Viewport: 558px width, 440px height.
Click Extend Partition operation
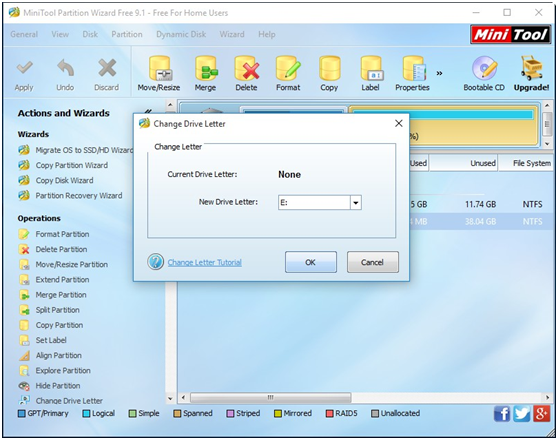coord(54,280)
